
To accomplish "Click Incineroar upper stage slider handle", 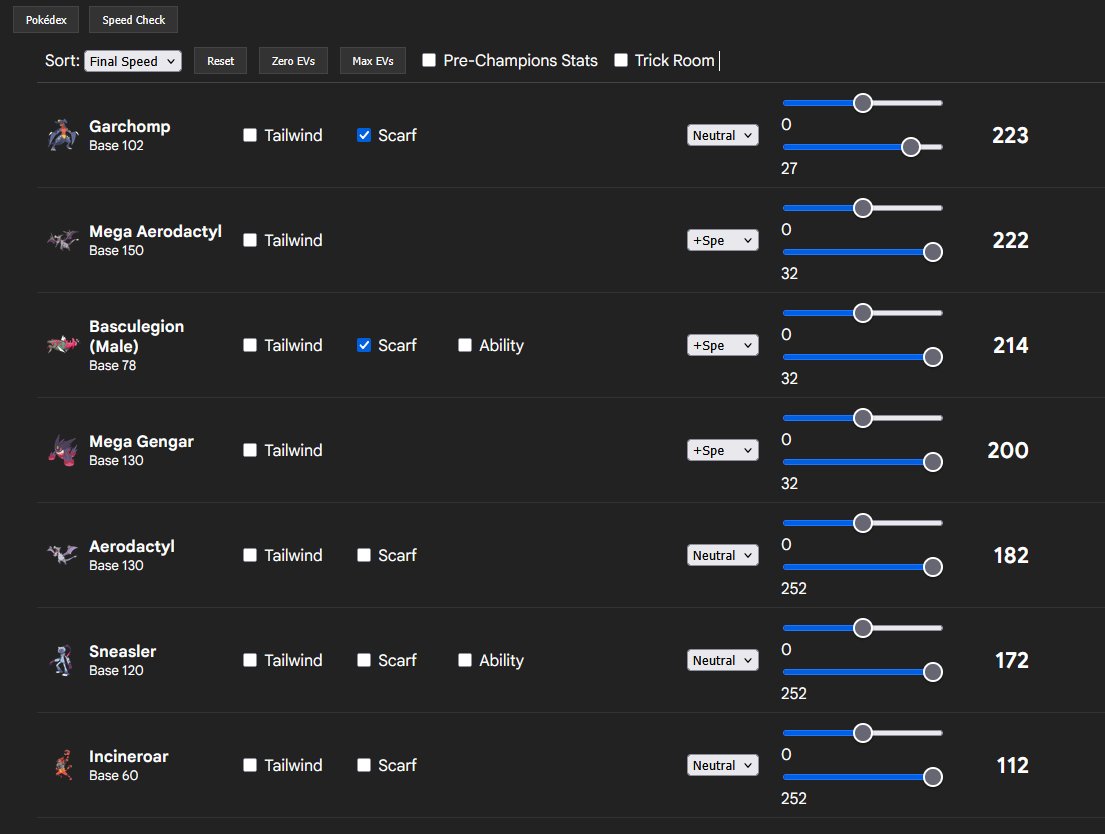I will point(863,733).
